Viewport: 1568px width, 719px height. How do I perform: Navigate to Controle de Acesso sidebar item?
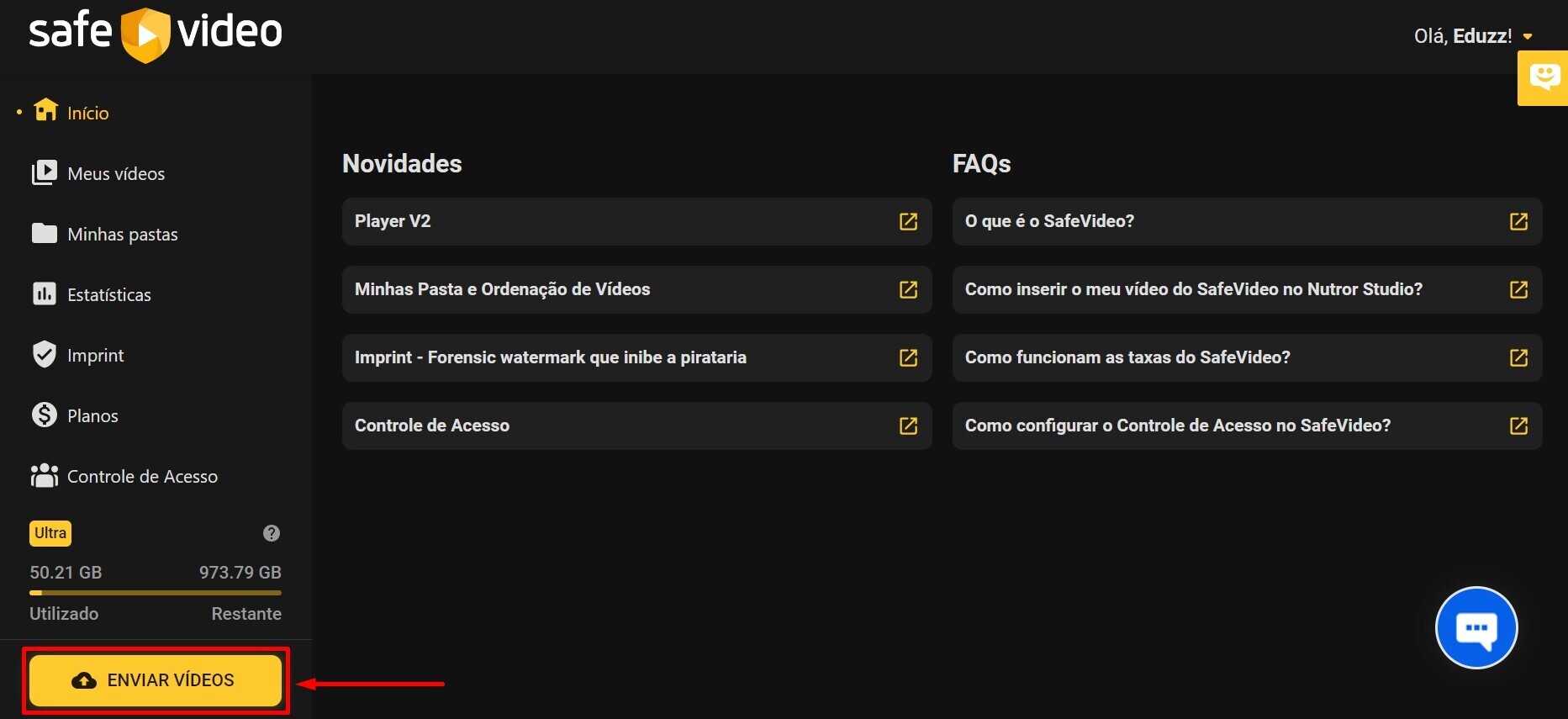point(142,477)
